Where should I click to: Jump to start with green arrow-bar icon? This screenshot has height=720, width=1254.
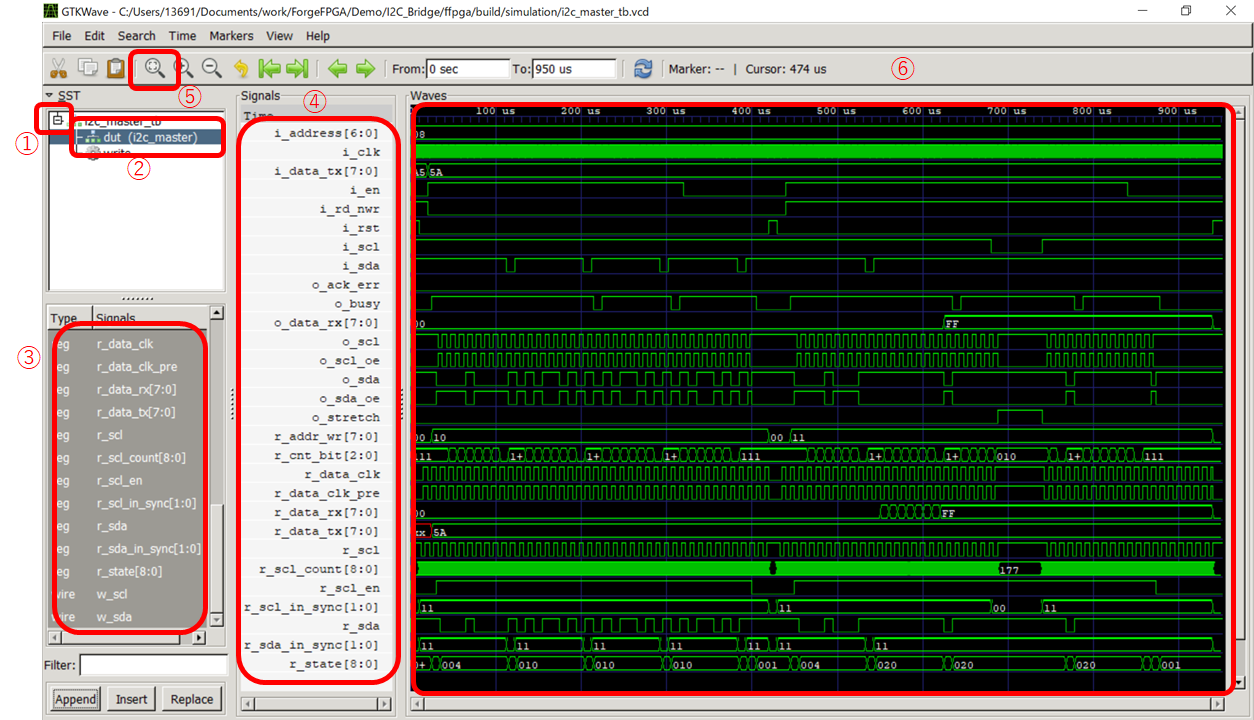[269, 68]
